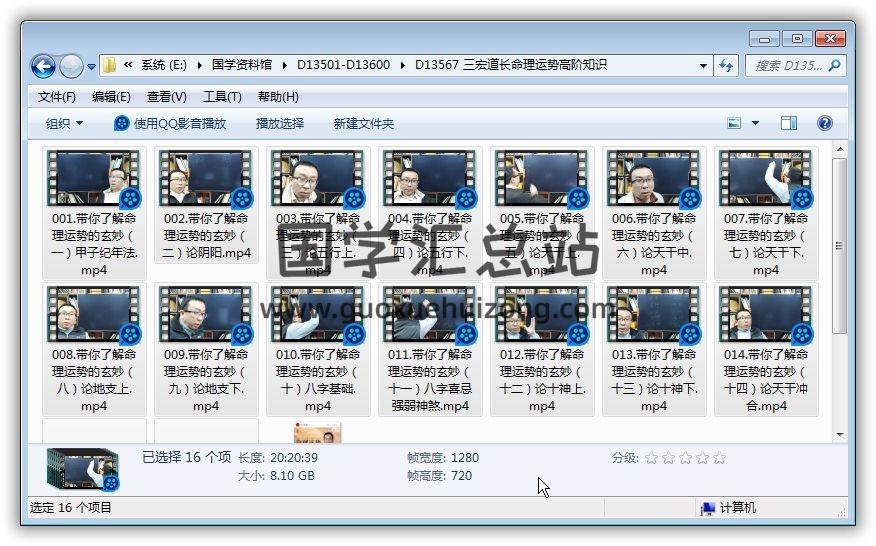Click the 新建文件夹 button
This screenshot has width=876, height=546.
click(364, 123)
